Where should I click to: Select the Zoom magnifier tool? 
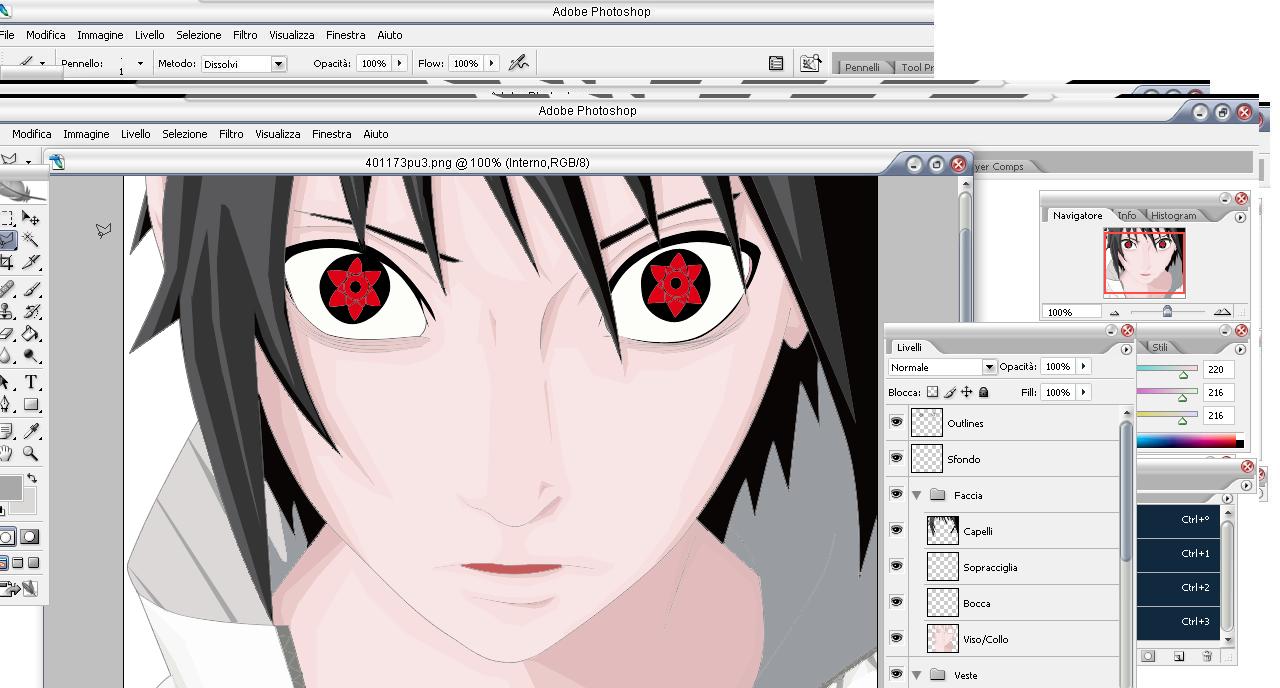31,453
